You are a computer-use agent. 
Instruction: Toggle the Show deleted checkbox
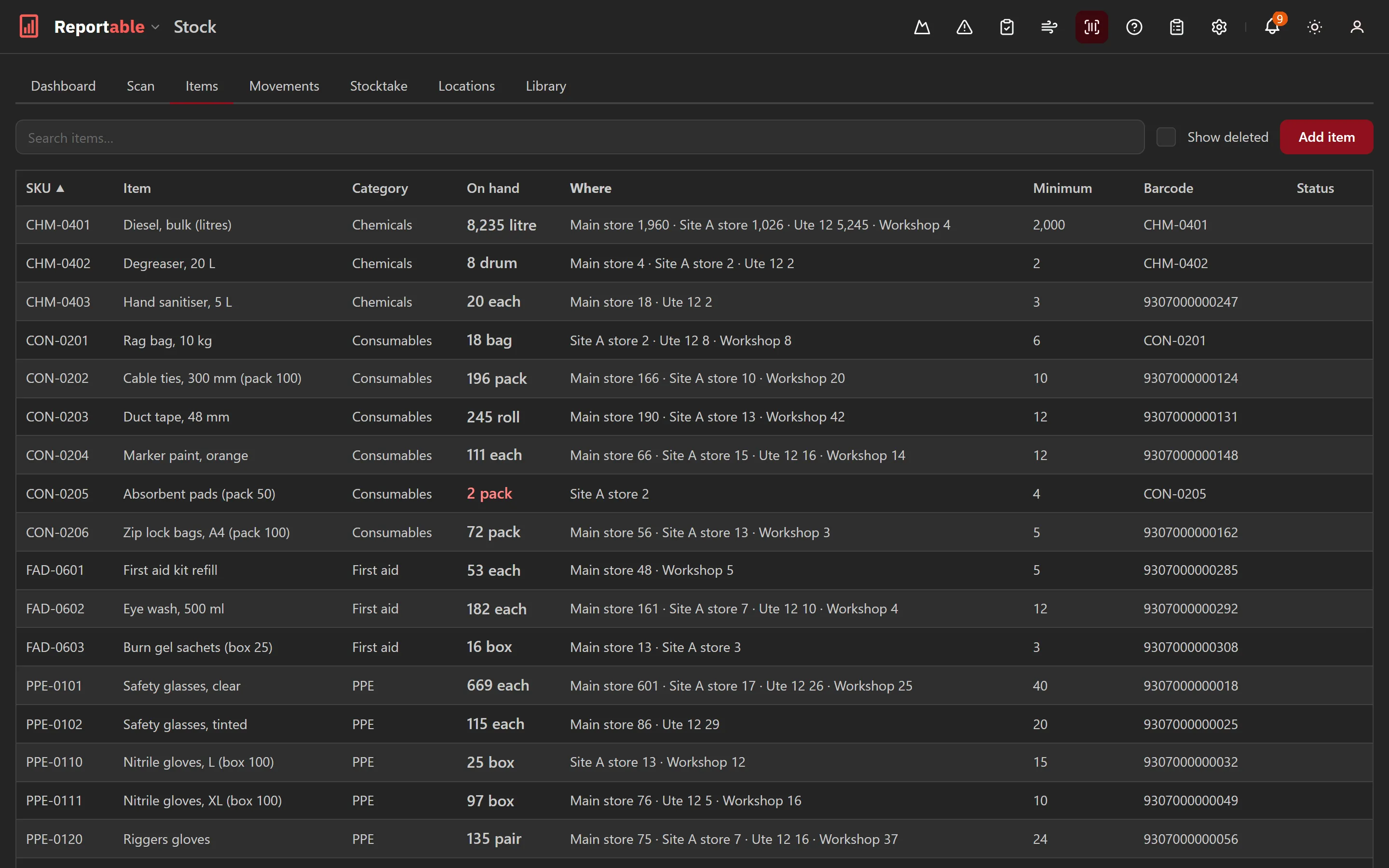click(x=1166, y=137)
